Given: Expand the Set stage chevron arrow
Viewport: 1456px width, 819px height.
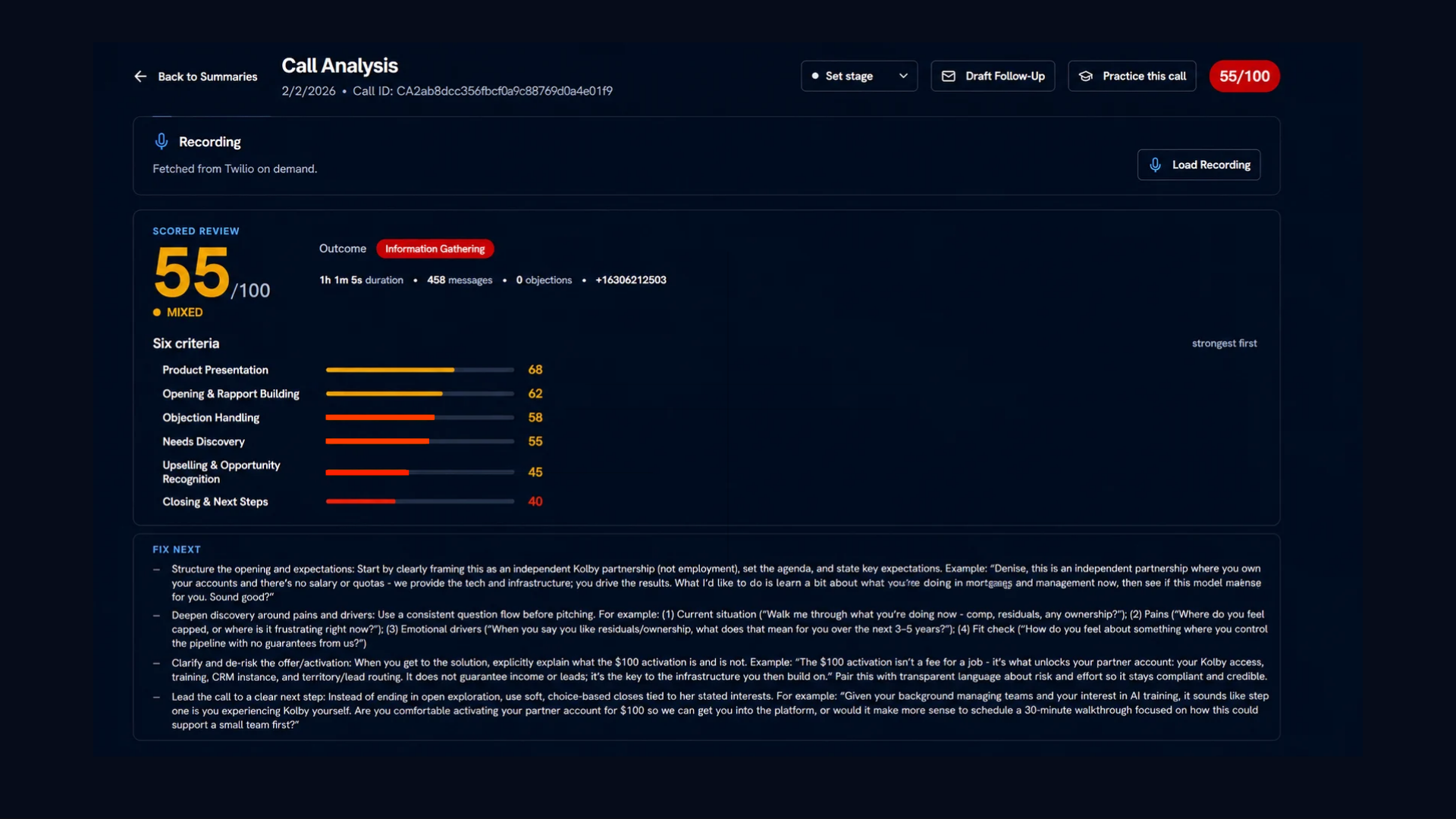Looking at the screenshot, I should [903, 76].
